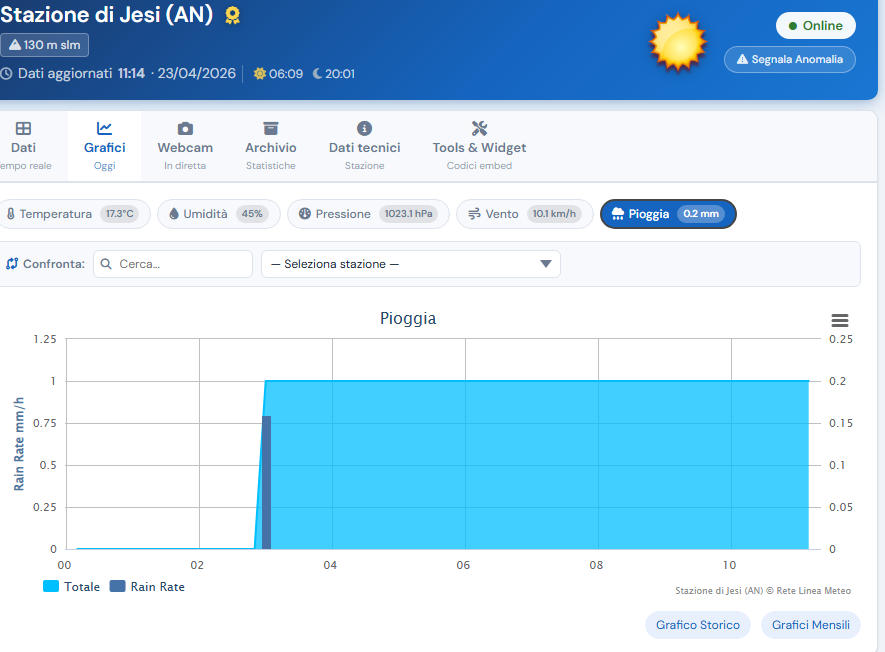This screenshot has width=885, height=652.
Task: Click the Confronta compare arrows icon
Action: (x=12, y=264)
